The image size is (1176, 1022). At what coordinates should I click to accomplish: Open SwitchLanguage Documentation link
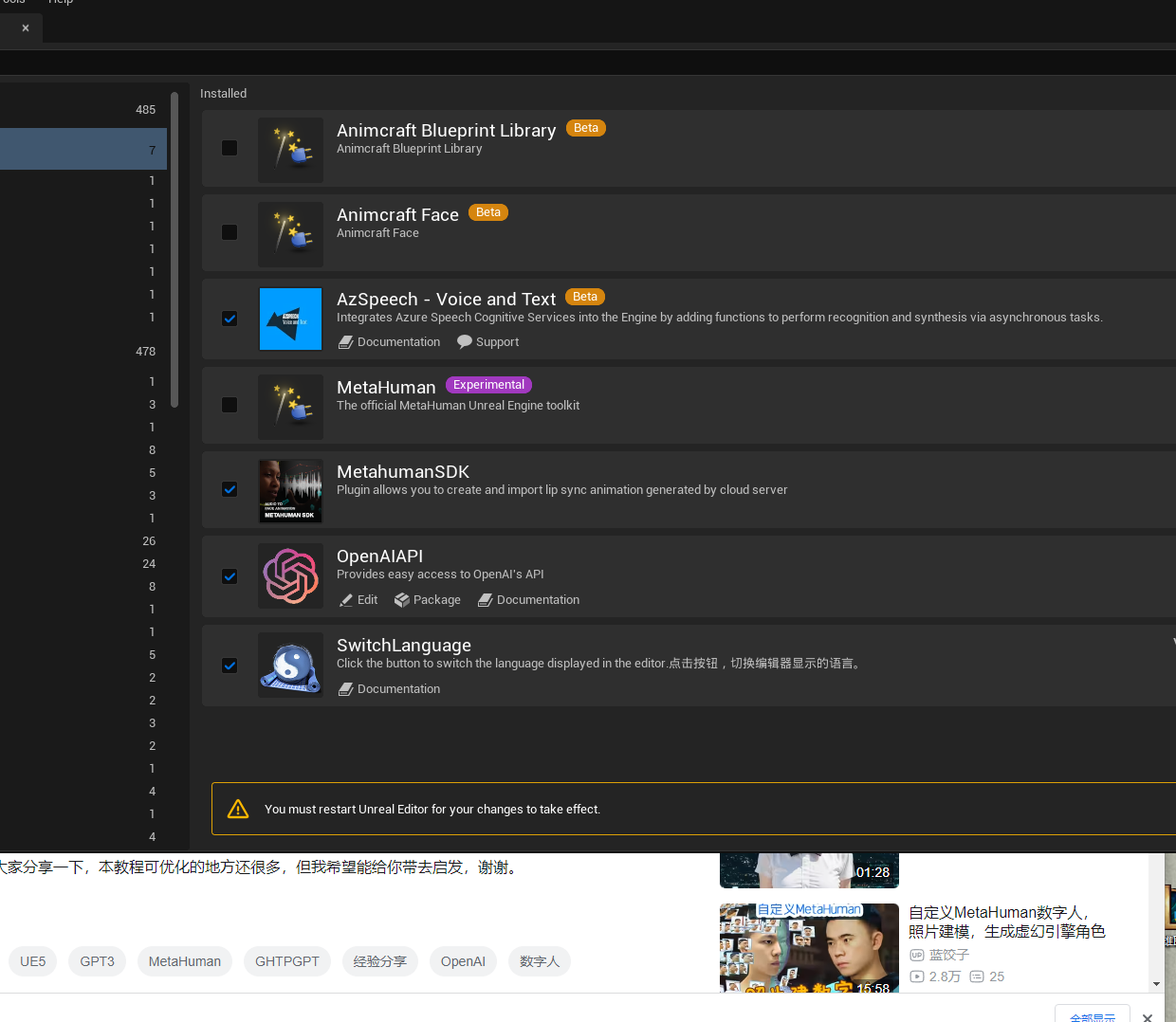[390, 689]
